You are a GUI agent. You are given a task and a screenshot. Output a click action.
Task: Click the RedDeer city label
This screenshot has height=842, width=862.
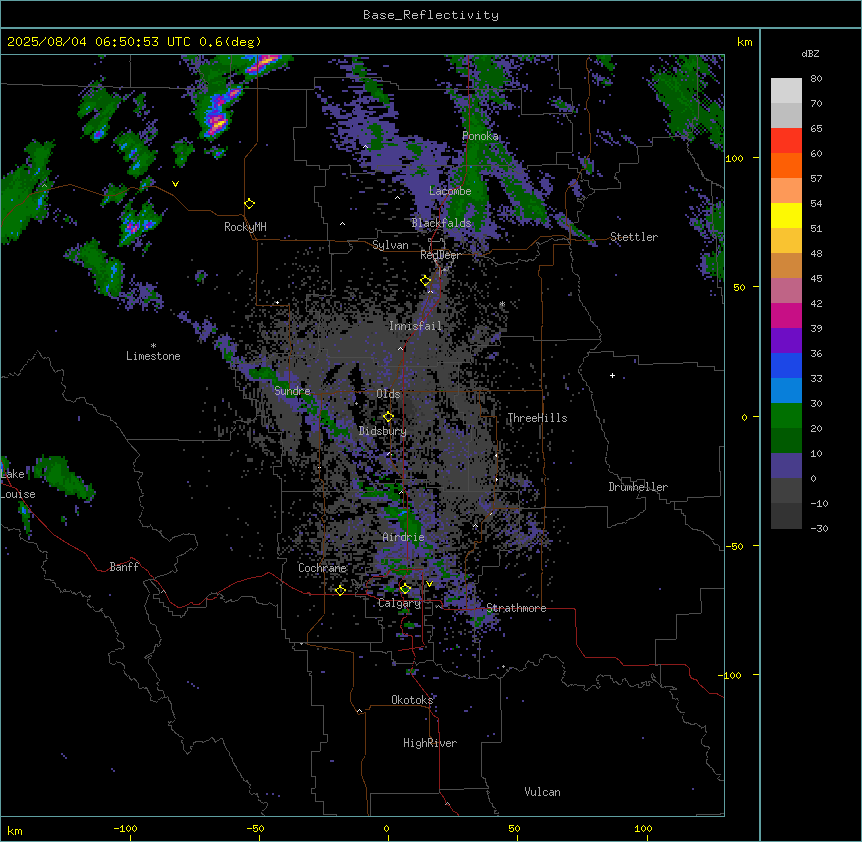[440, 255]
